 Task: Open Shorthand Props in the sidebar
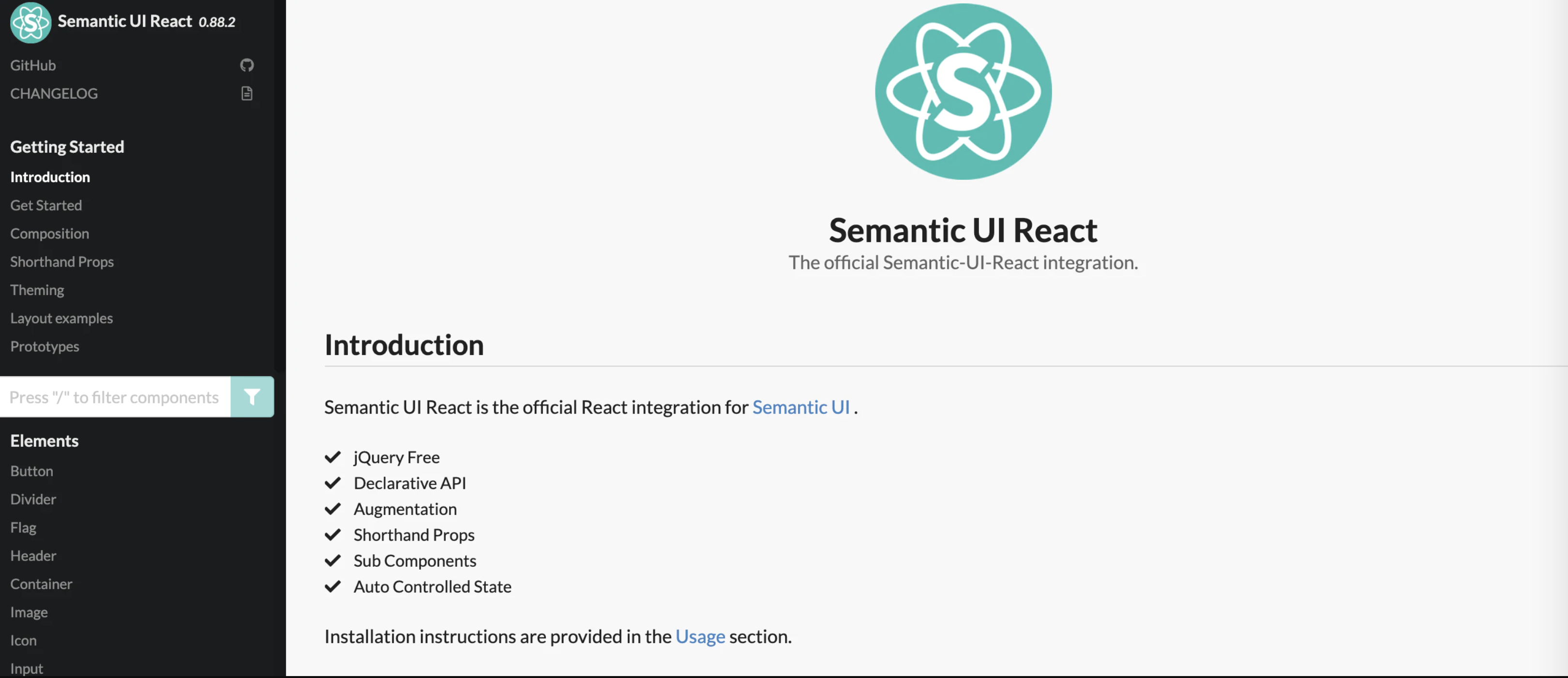[x=62, y=262]
